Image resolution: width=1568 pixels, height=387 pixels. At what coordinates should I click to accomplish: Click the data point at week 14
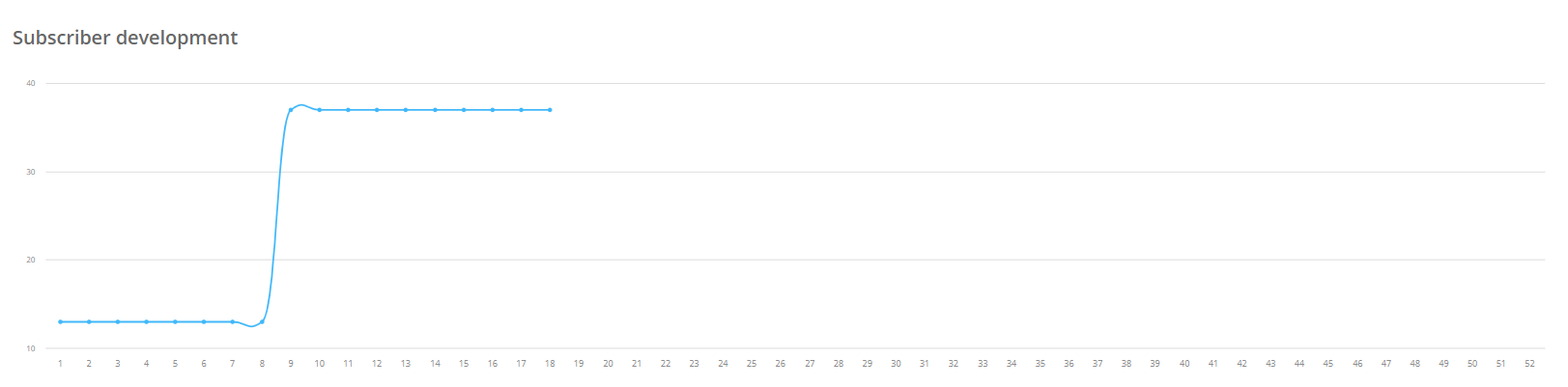click(435, 110)
